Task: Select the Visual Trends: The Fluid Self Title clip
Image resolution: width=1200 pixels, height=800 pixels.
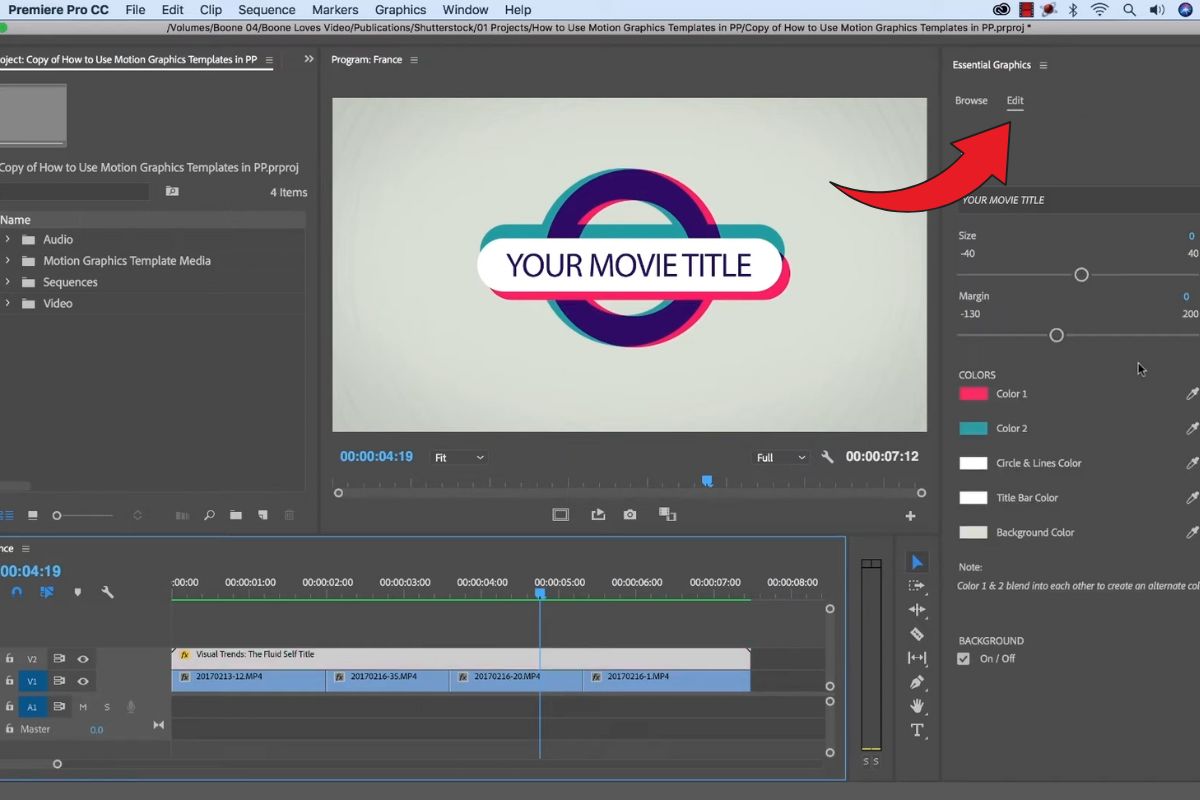Action: tap(461, 658)
